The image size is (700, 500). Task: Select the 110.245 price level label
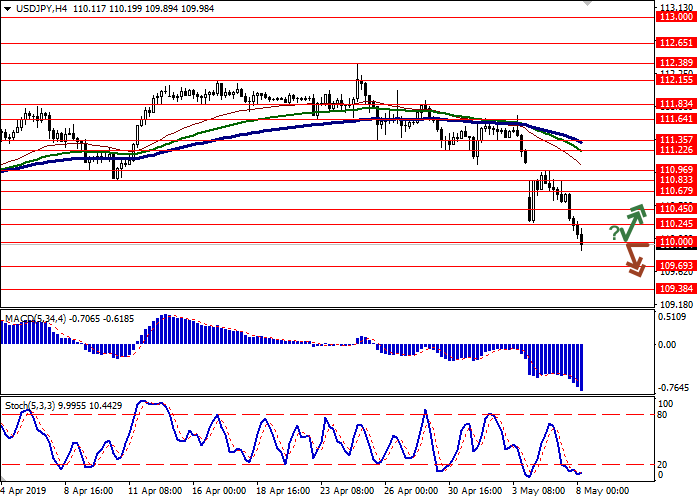pos(676,224)
